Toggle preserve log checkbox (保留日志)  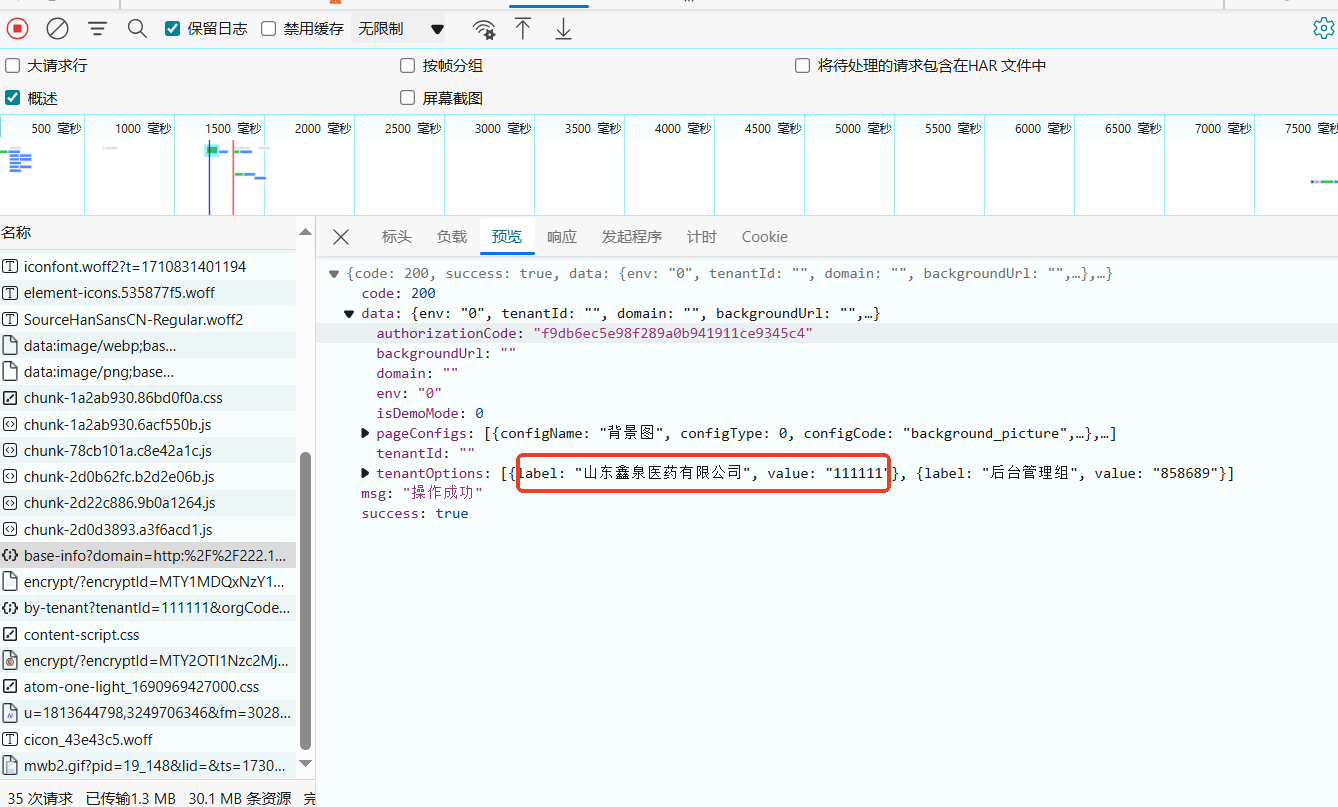[x=172, y=29]
